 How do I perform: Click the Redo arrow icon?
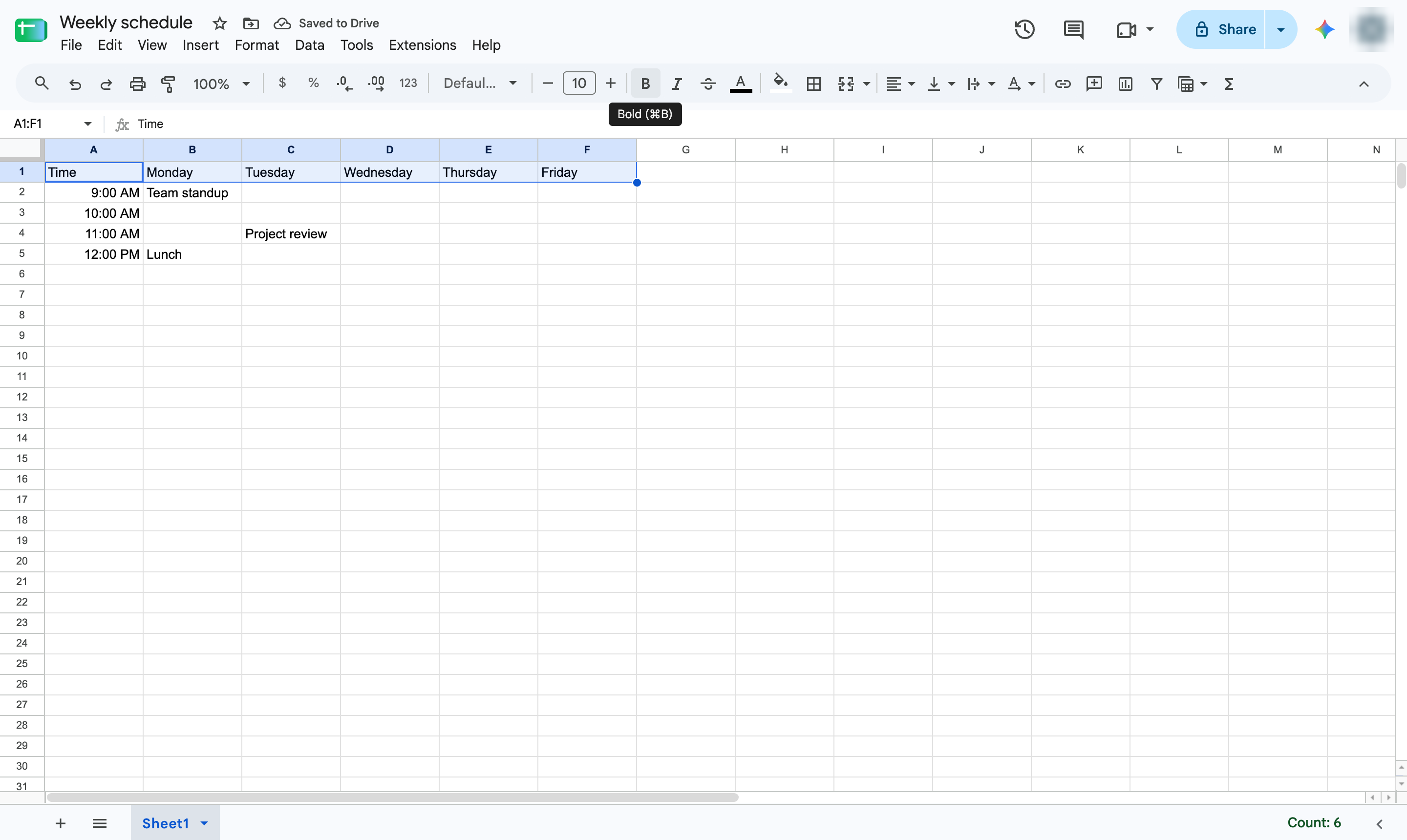(106, 84)
